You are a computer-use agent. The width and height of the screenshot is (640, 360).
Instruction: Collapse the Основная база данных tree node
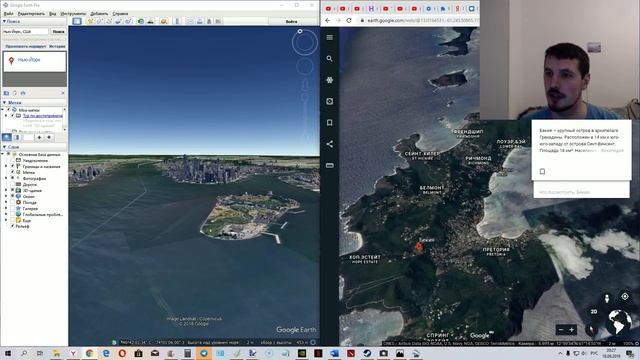(2, 155)
